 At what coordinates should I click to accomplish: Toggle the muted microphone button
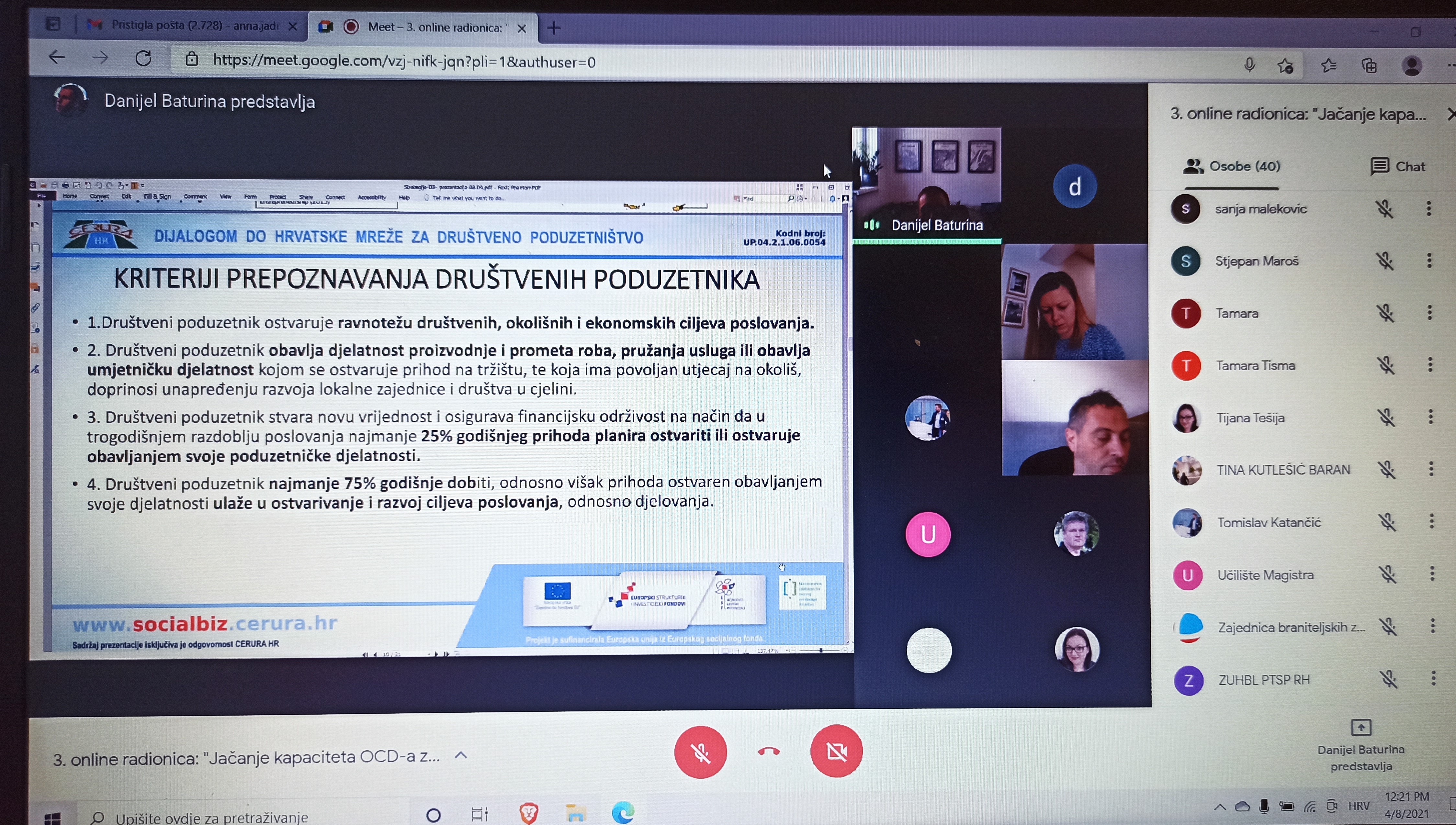click(x=701, y=753)
